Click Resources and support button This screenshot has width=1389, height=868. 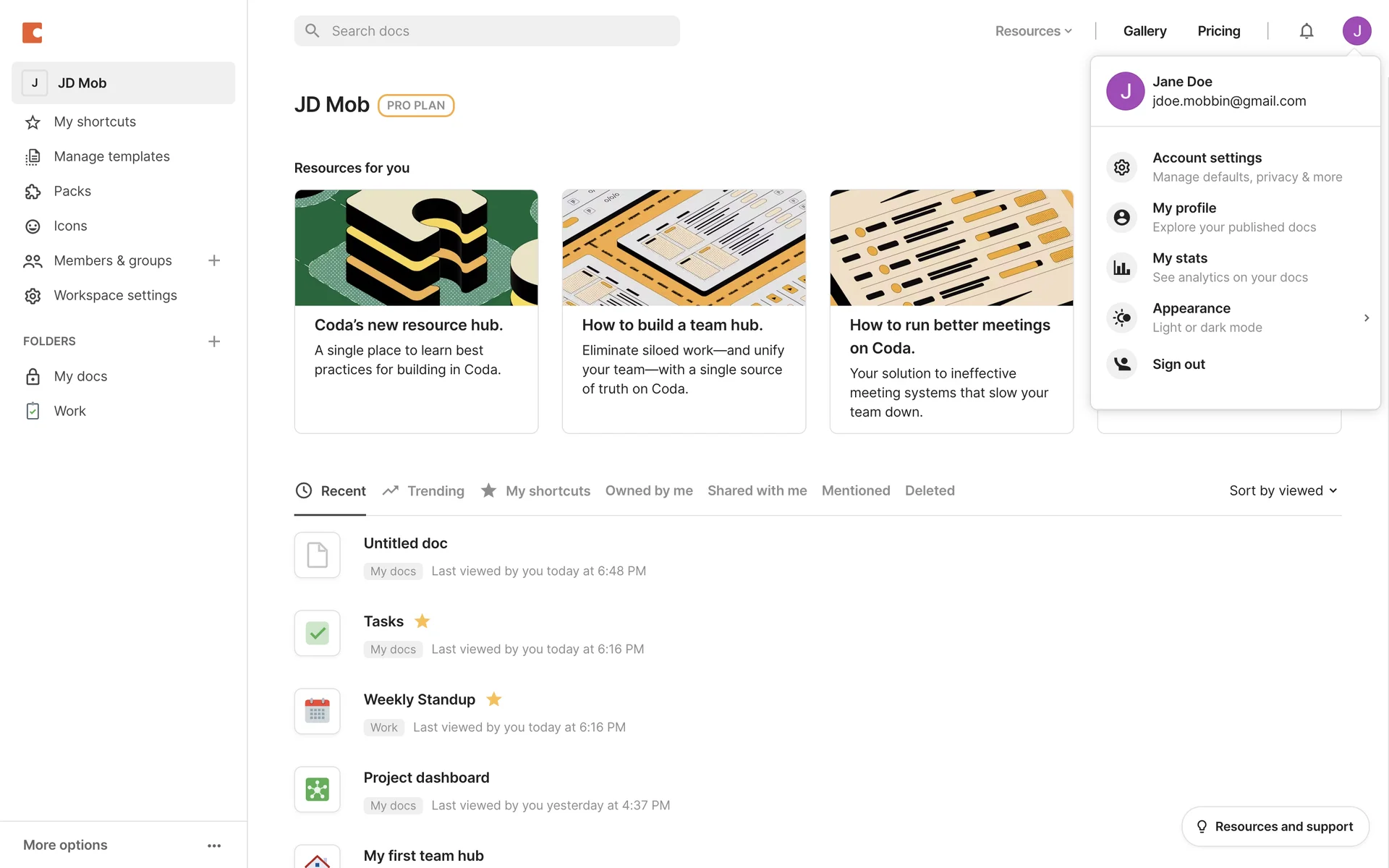tap(1275, 827)
